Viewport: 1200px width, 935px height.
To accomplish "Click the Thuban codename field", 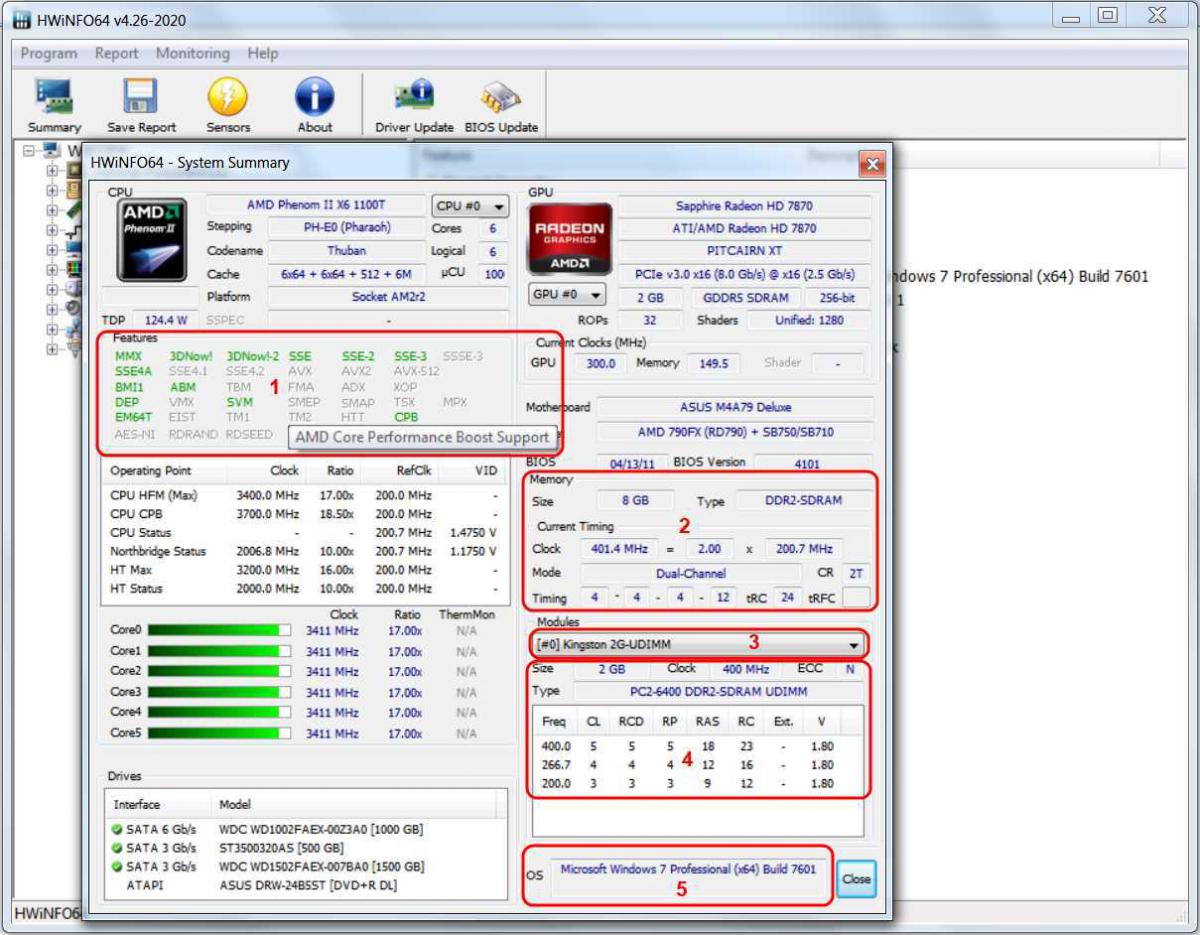I will [x=346, y=250].
